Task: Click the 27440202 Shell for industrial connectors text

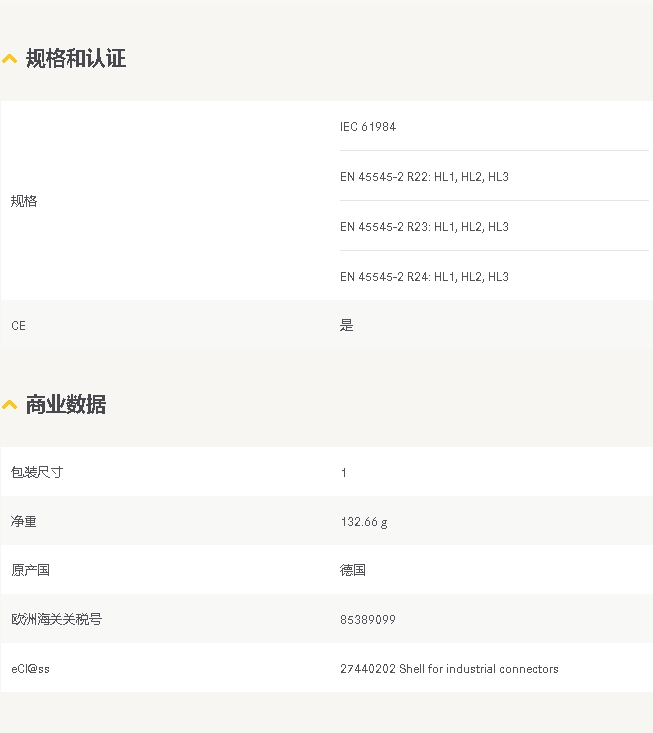Action: [x=449, y=669]
